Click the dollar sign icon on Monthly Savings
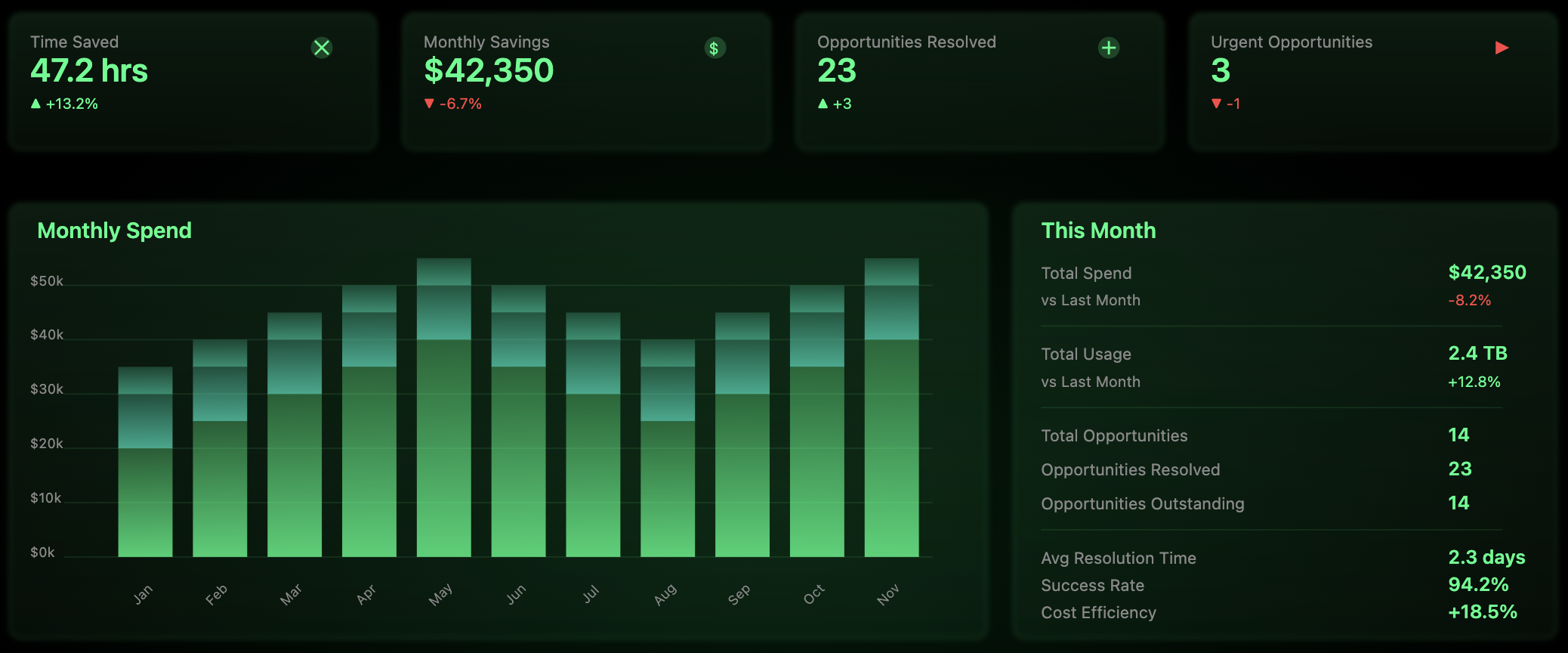 715,48
